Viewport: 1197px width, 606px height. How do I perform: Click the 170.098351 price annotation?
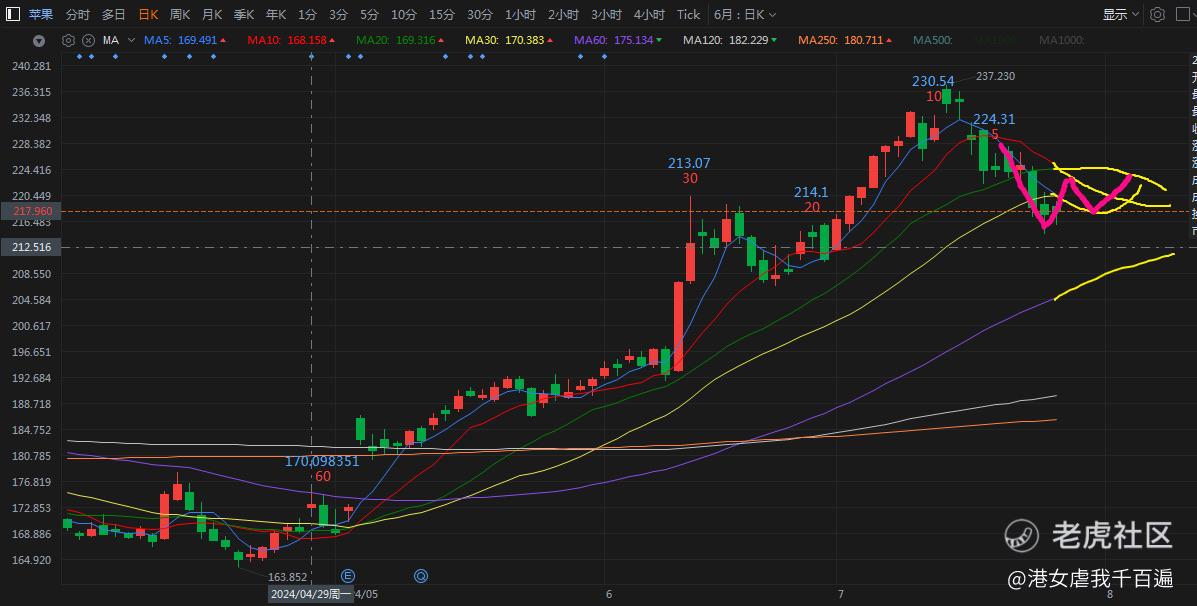click(322, 462)
